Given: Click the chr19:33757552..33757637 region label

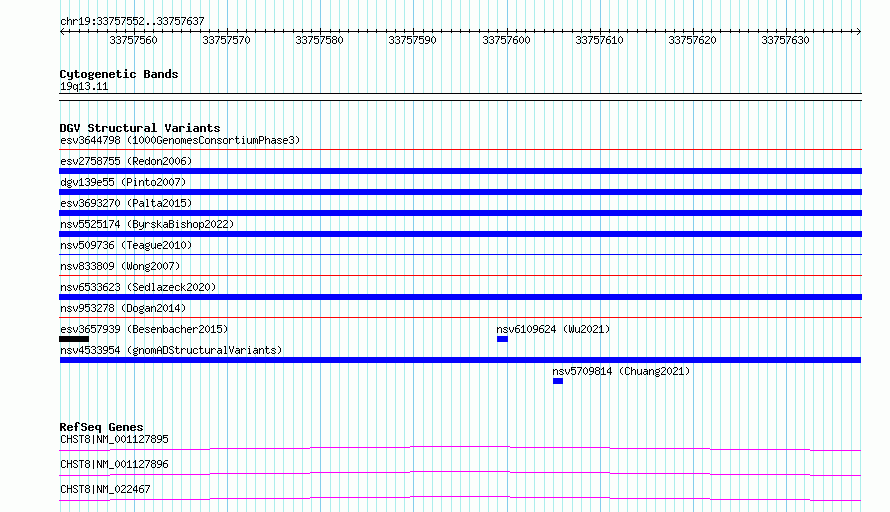Looking at the screenshot, I should point(132,21).
